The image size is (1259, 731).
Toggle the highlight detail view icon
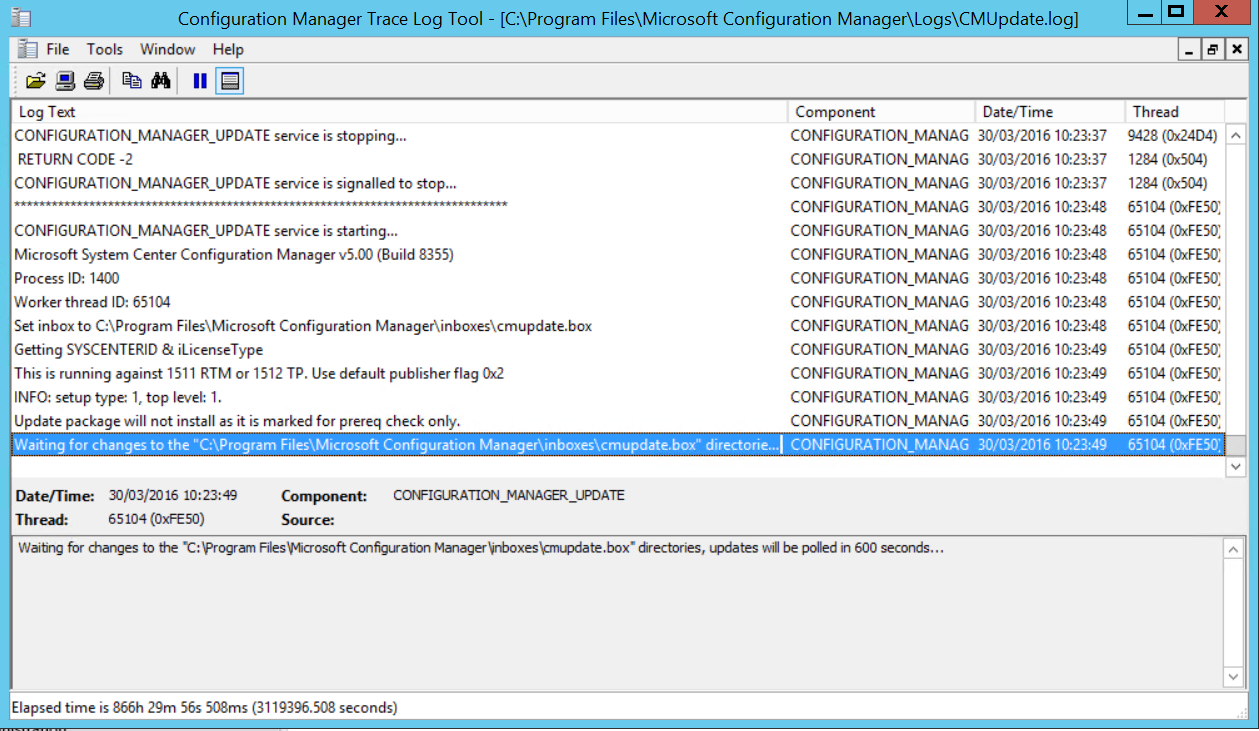point(230,81)
